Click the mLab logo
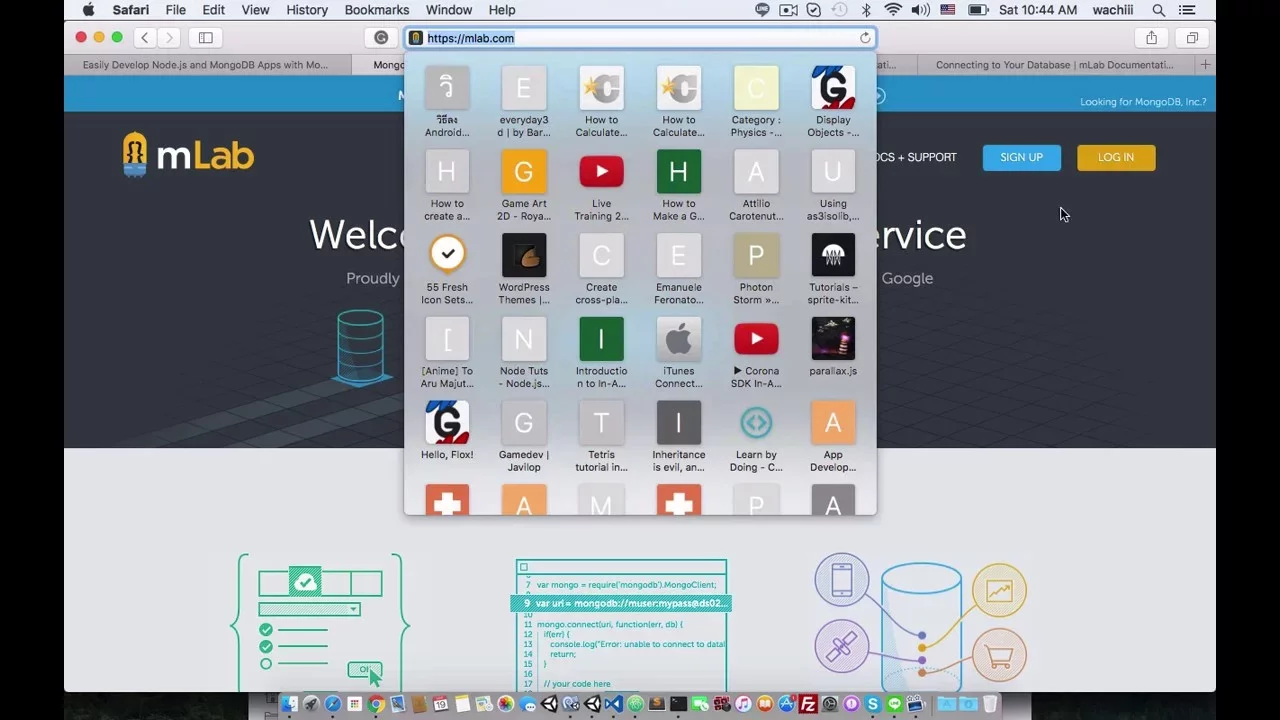 coord(188,156)
